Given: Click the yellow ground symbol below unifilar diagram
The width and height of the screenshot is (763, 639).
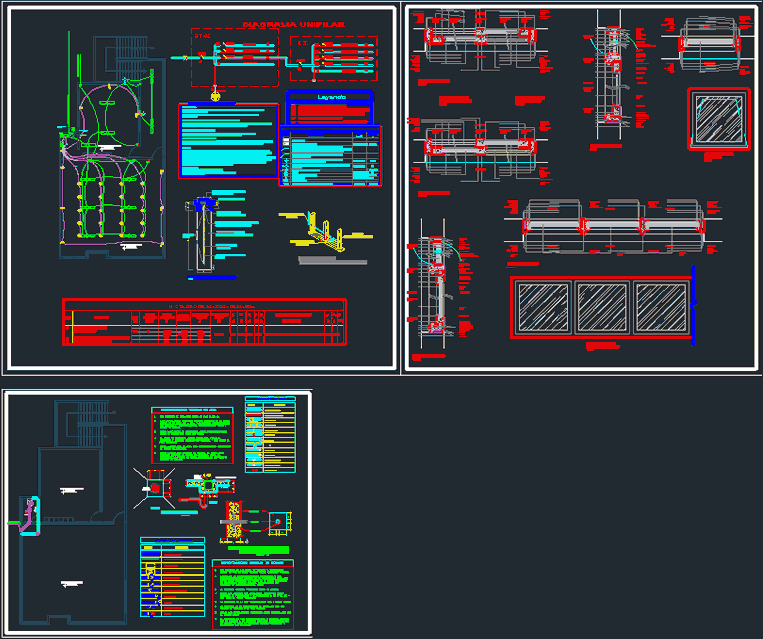Looking at the screenshot, I should (216, 97).
